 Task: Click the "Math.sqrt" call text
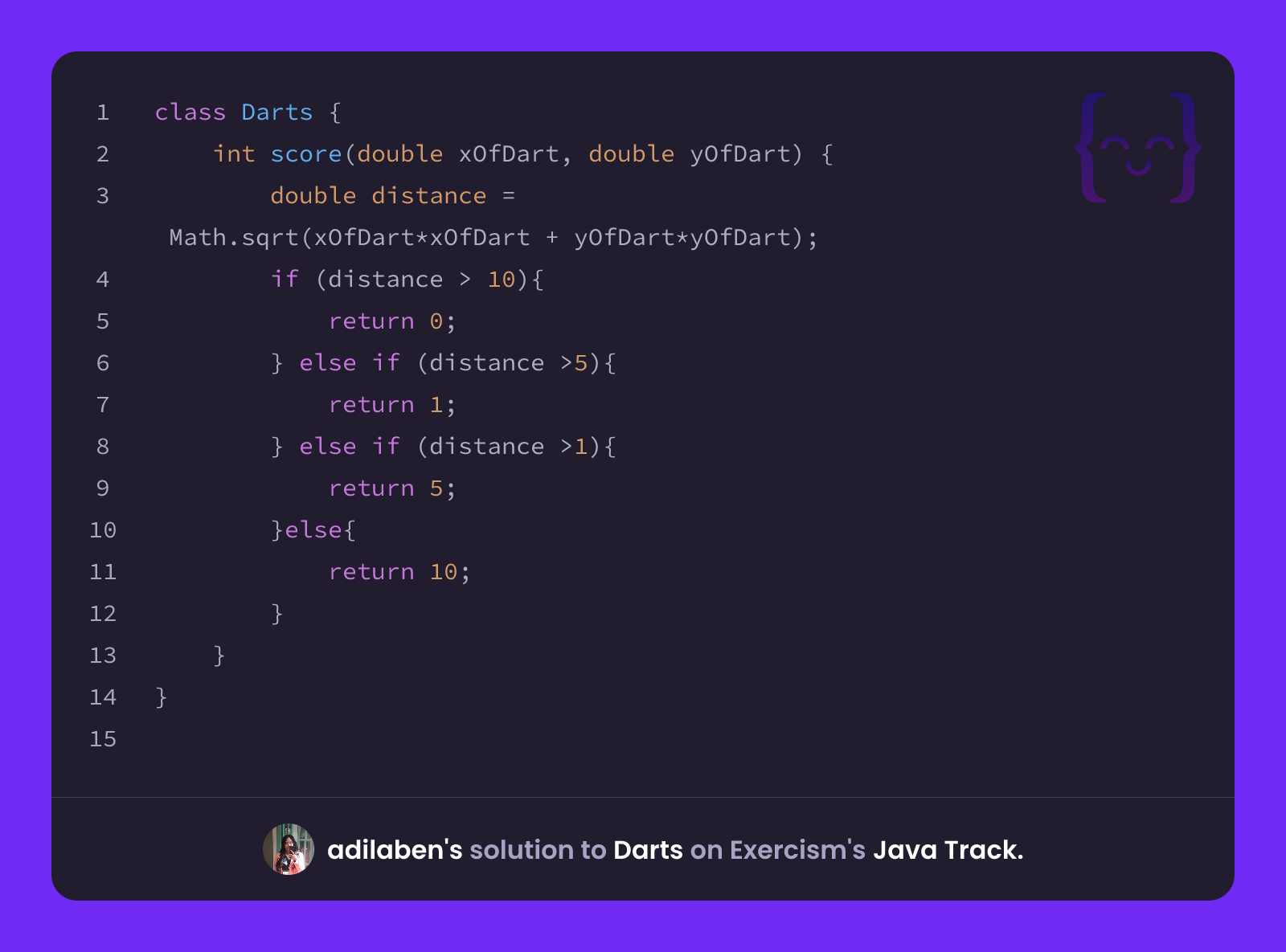click(234, 238)
